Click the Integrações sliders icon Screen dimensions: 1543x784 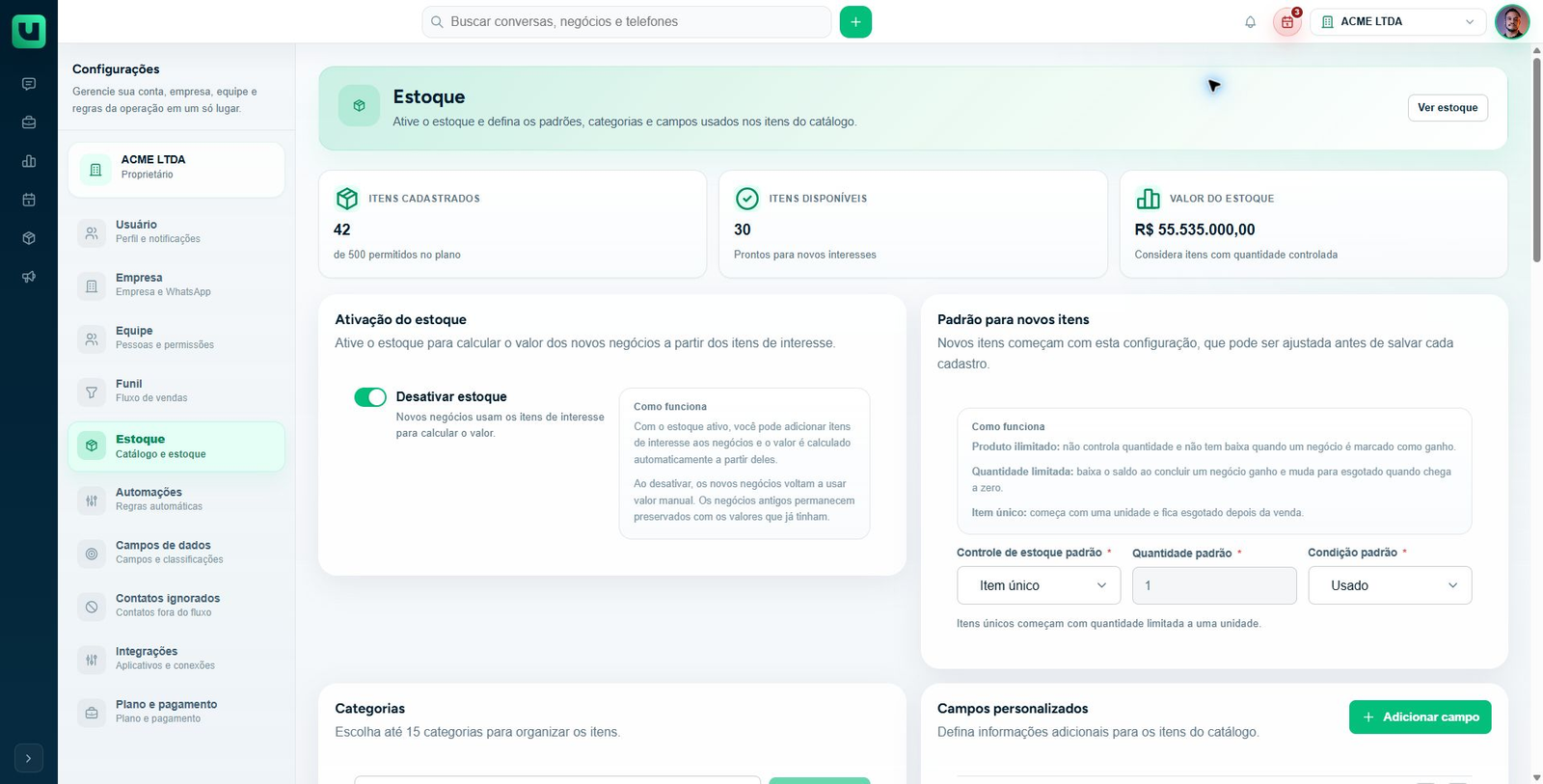(92, 660)
